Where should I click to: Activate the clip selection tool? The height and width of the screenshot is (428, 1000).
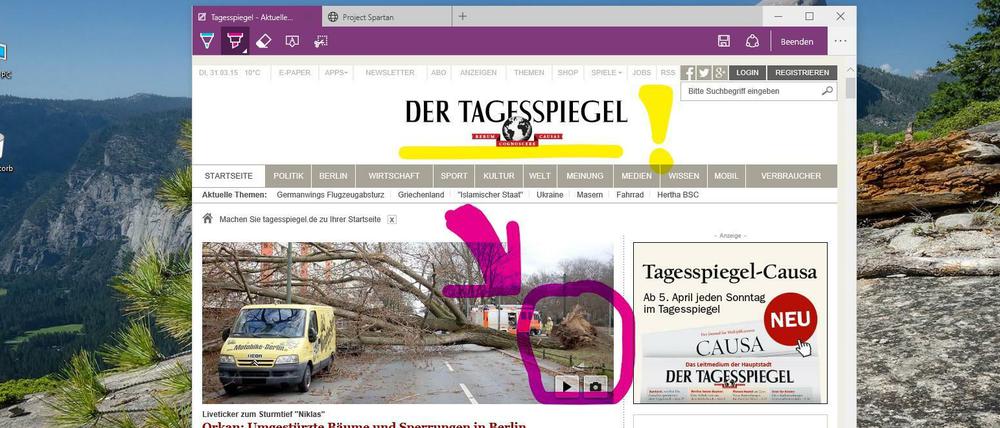click(x=321, y=41)
